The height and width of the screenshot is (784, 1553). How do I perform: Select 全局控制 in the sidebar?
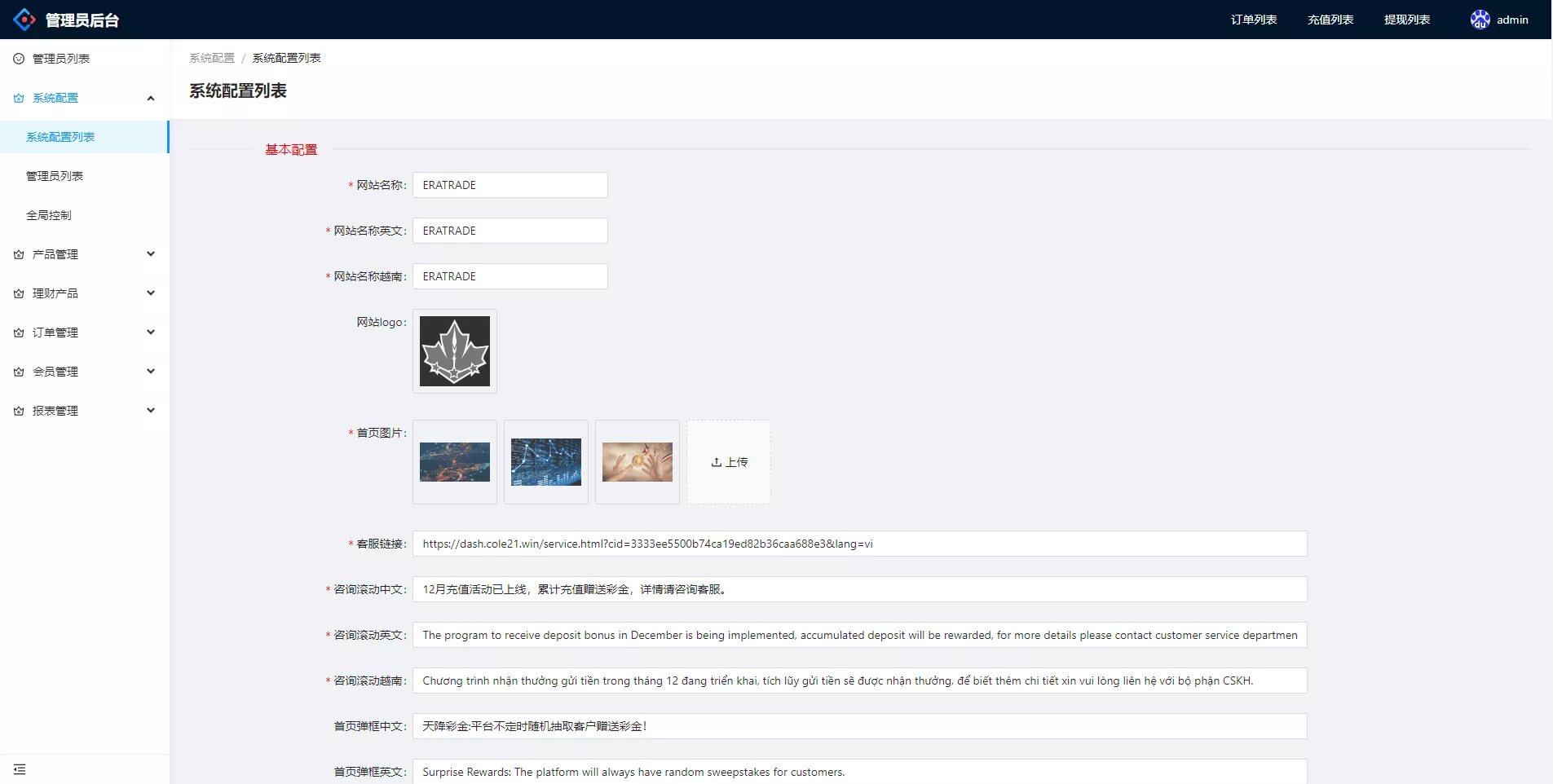tap(50, 215)
